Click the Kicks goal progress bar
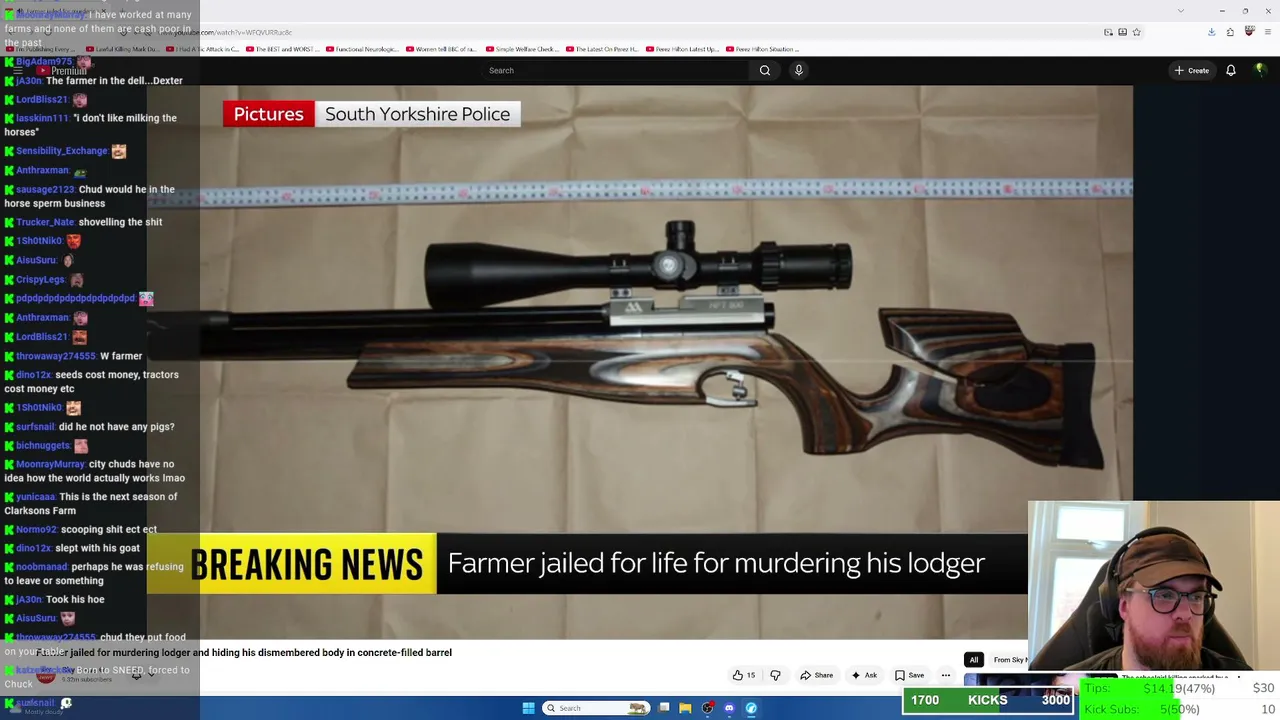1280x720 pixels. [988, 700]
